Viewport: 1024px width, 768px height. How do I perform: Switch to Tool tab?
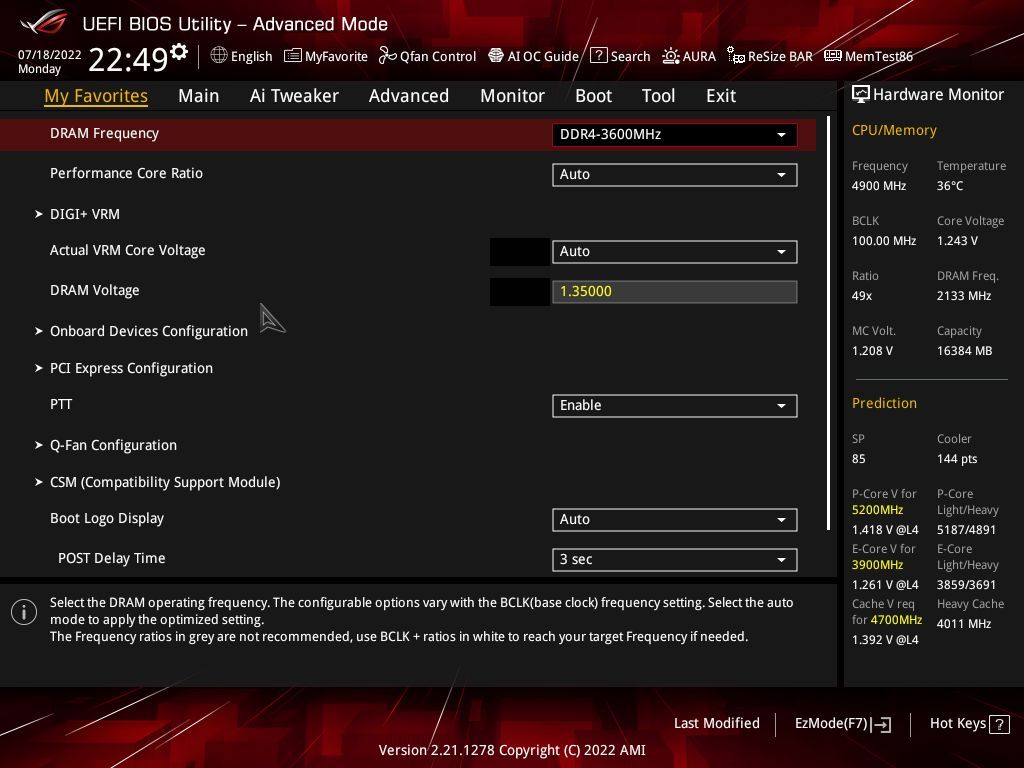tap(658, 96)
